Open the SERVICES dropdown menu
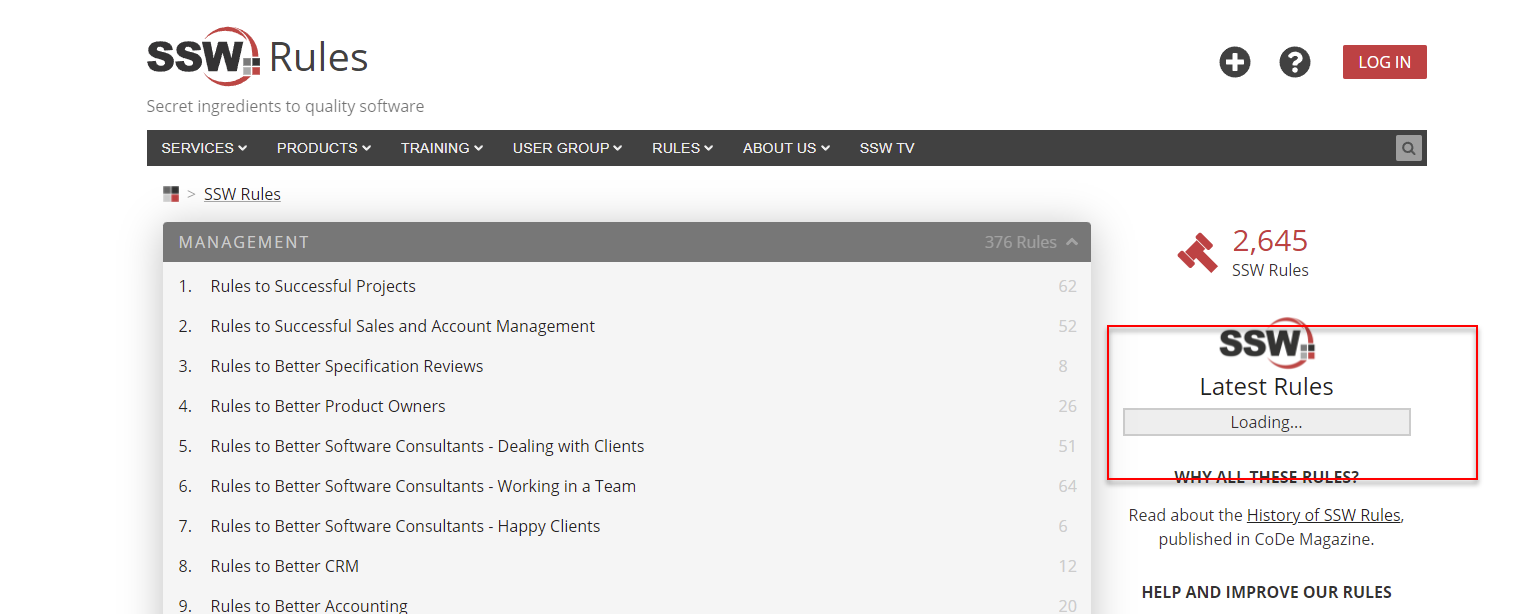 pos(203,147)
